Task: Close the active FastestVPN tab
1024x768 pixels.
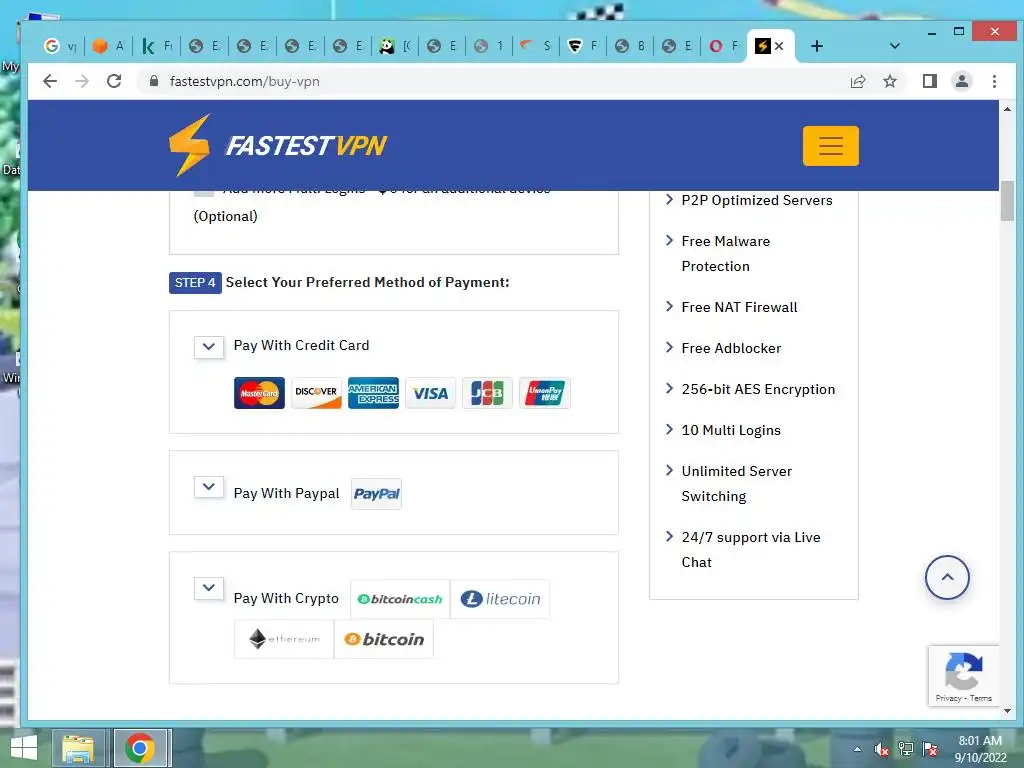Action: click(779, 46)
